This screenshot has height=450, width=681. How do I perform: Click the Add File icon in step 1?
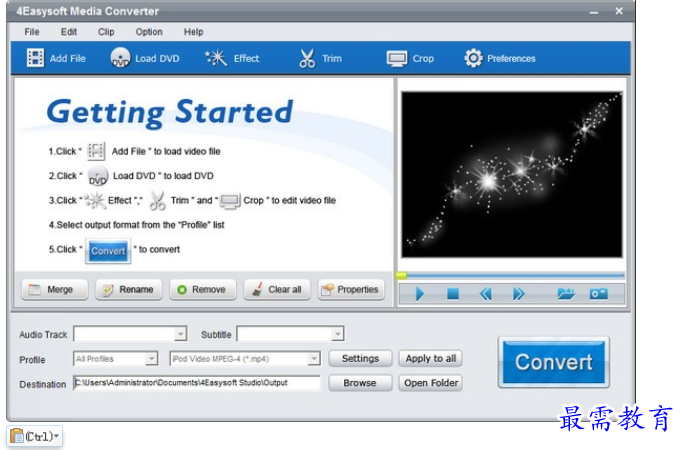click(x=96, y=151)
